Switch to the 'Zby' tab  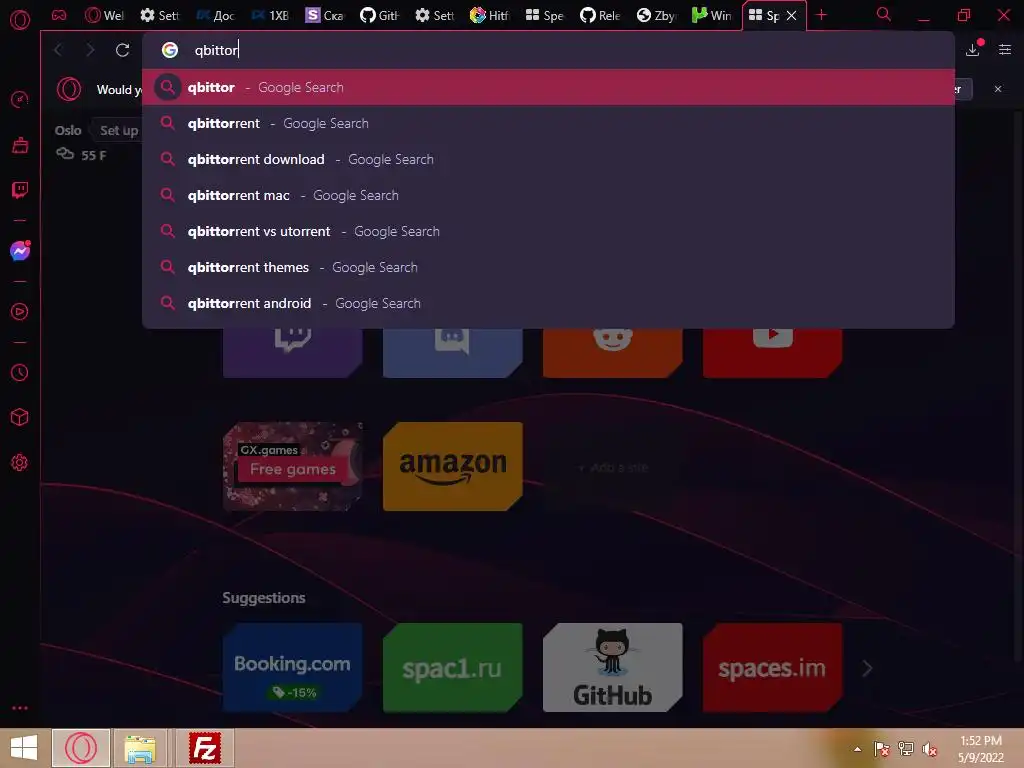pos(657,15)
